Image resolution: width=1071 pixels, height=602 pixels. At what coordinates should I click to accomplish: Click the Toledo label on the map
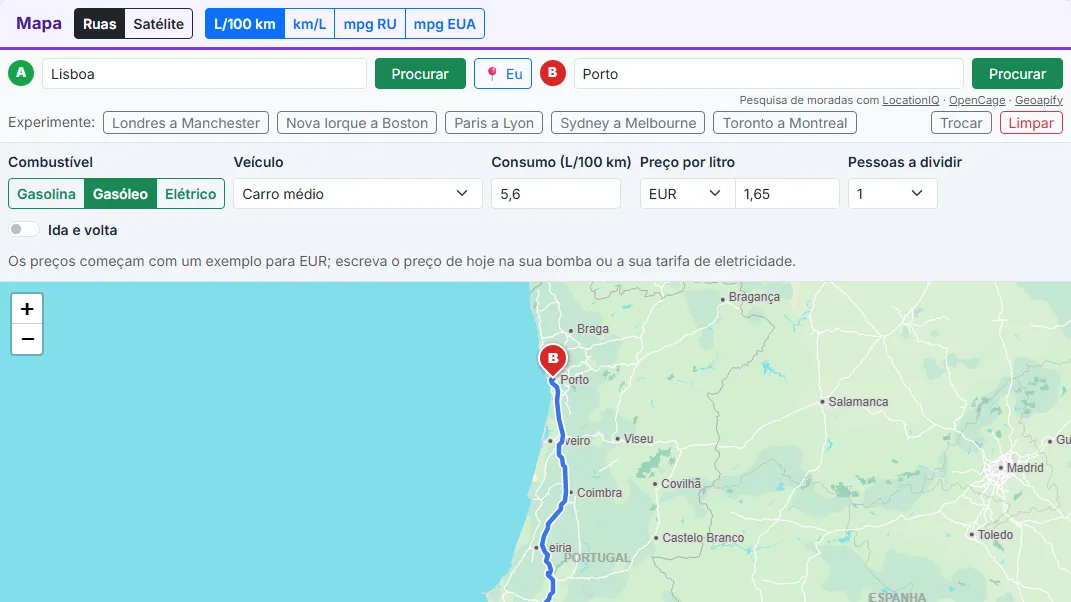click(994, 534)
